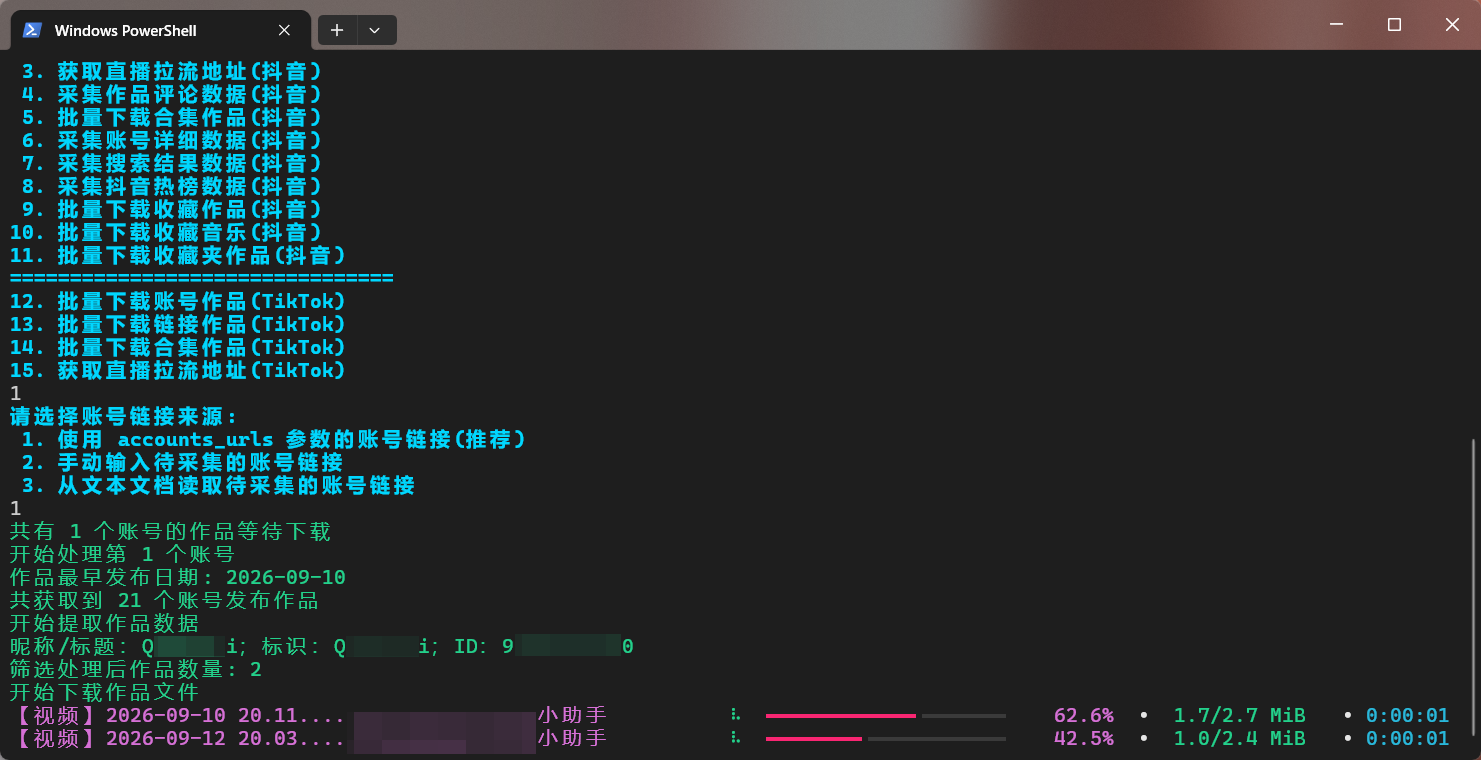Close the terminal window
This screenshot has height=760, width=1481.
click(1452, 24)
